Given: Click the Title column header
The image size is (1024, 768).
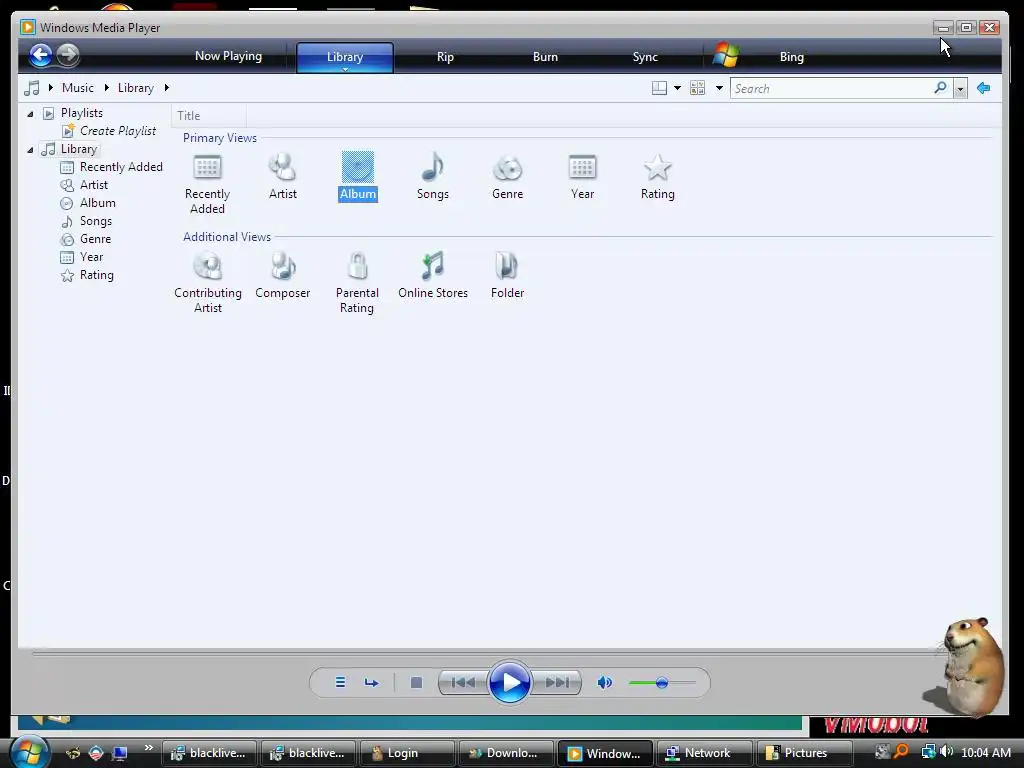Looking at the screenshot, I should pyautogui.click(x=209, y=116).
